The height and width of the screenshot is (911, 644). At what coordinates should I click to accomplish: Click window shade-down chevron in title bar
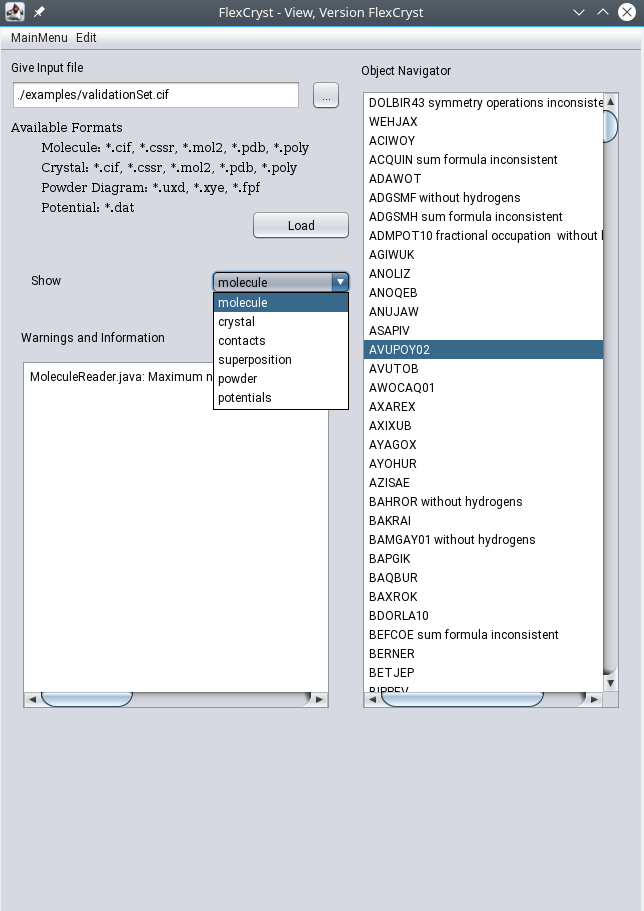(579, 12)
